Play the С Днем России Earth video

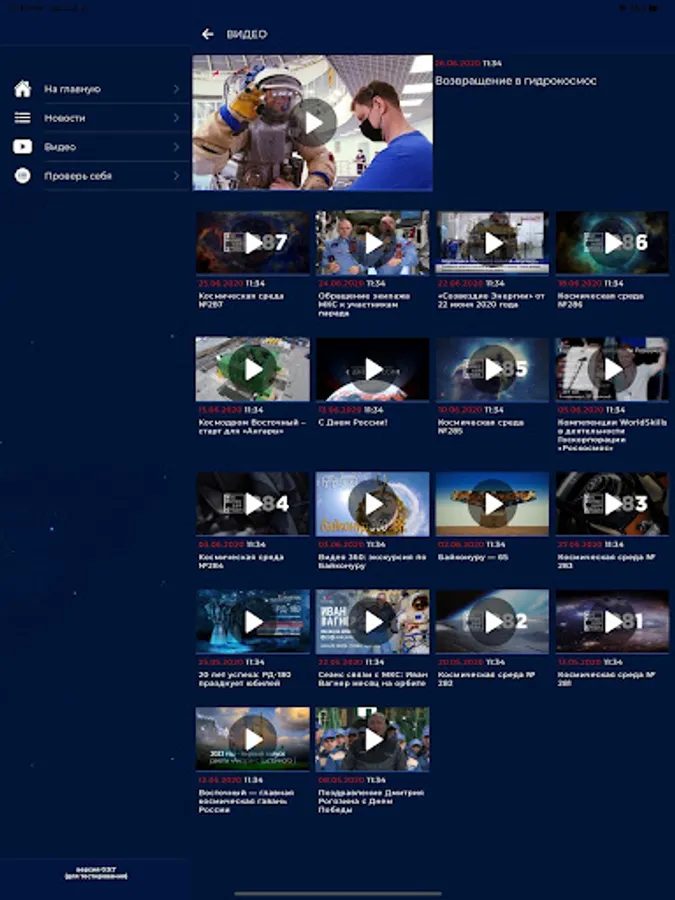pos(373,369)
